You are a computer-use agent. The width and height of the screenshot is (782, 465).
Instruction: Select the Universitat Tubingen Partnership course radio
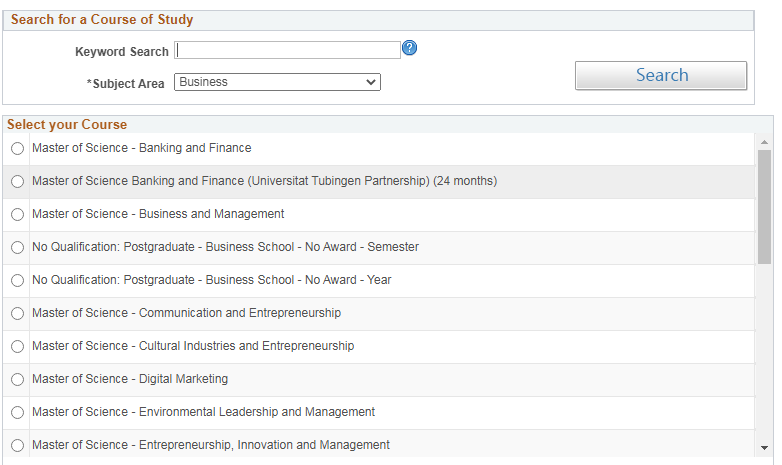tap(17, 181)
